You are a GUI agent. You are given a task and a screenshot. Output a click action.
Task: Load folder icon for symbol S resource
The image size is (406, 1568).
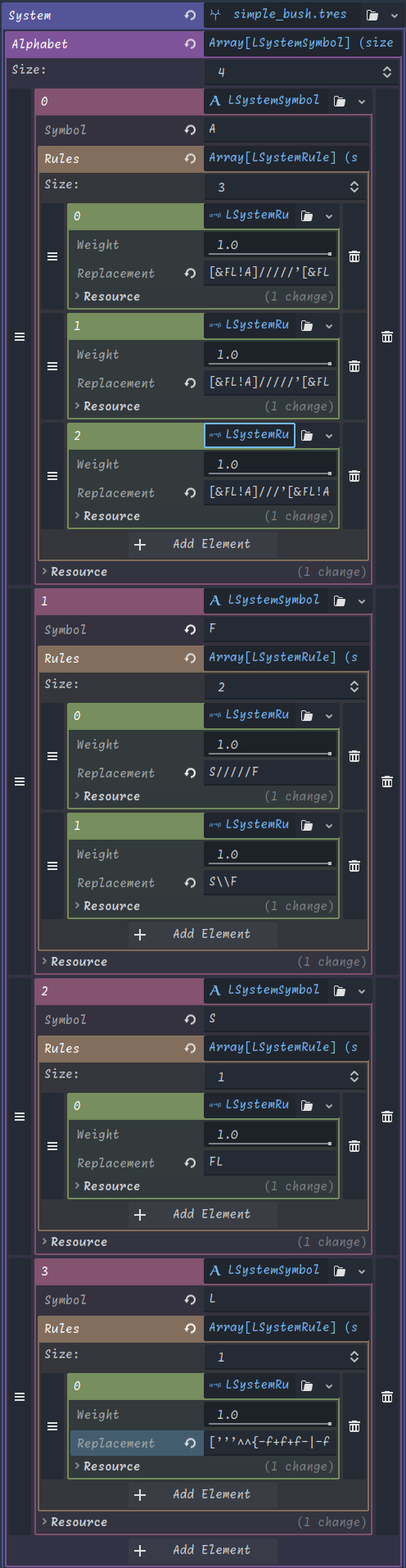pyautogui.click(x=340, y=990)
